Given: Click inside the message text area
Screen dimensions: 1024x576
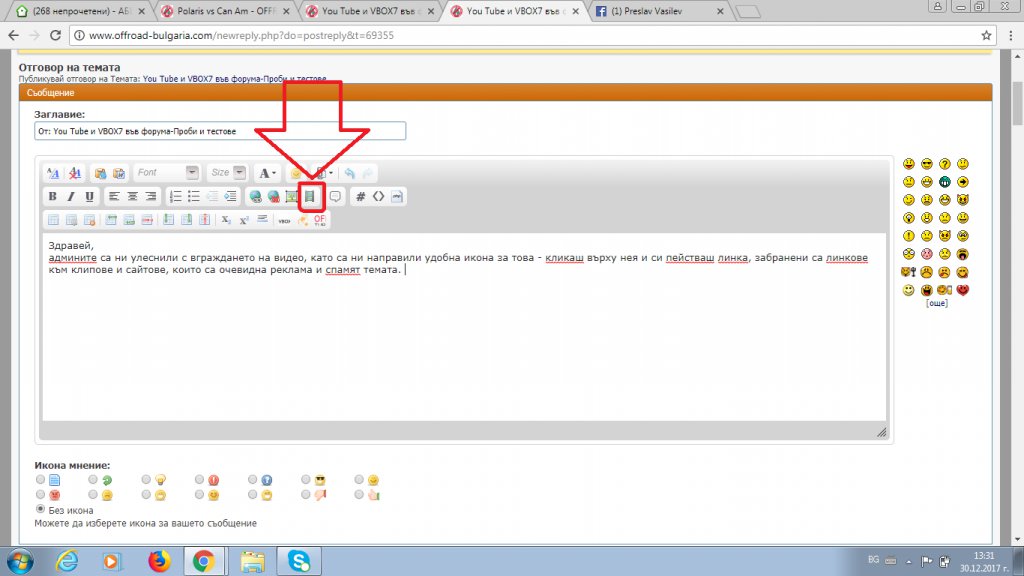Looking at the screenshot, I should click(x=464, y=327).
